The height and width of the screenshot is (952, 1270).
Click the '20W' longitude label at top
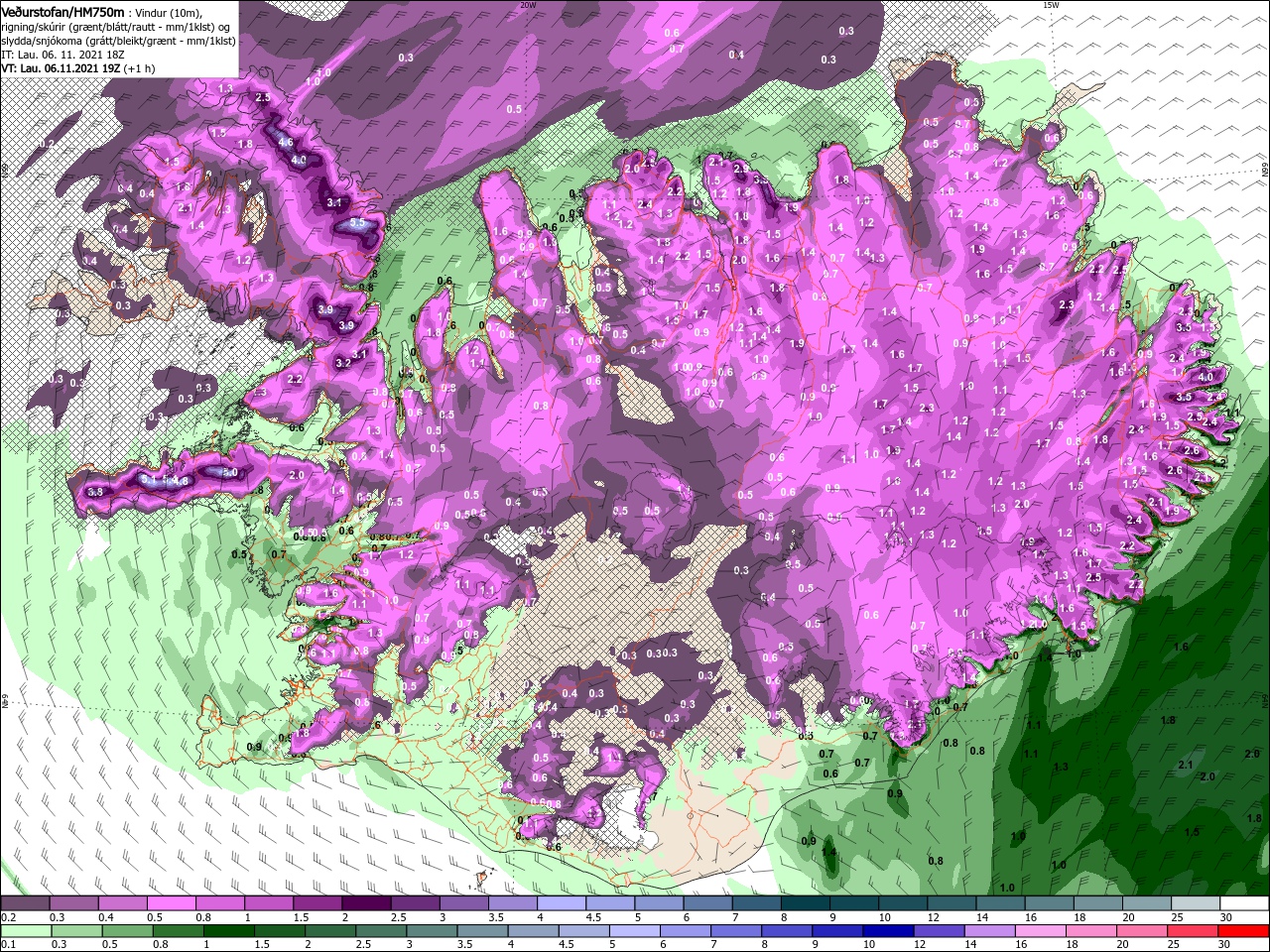[x=529, y=5]
